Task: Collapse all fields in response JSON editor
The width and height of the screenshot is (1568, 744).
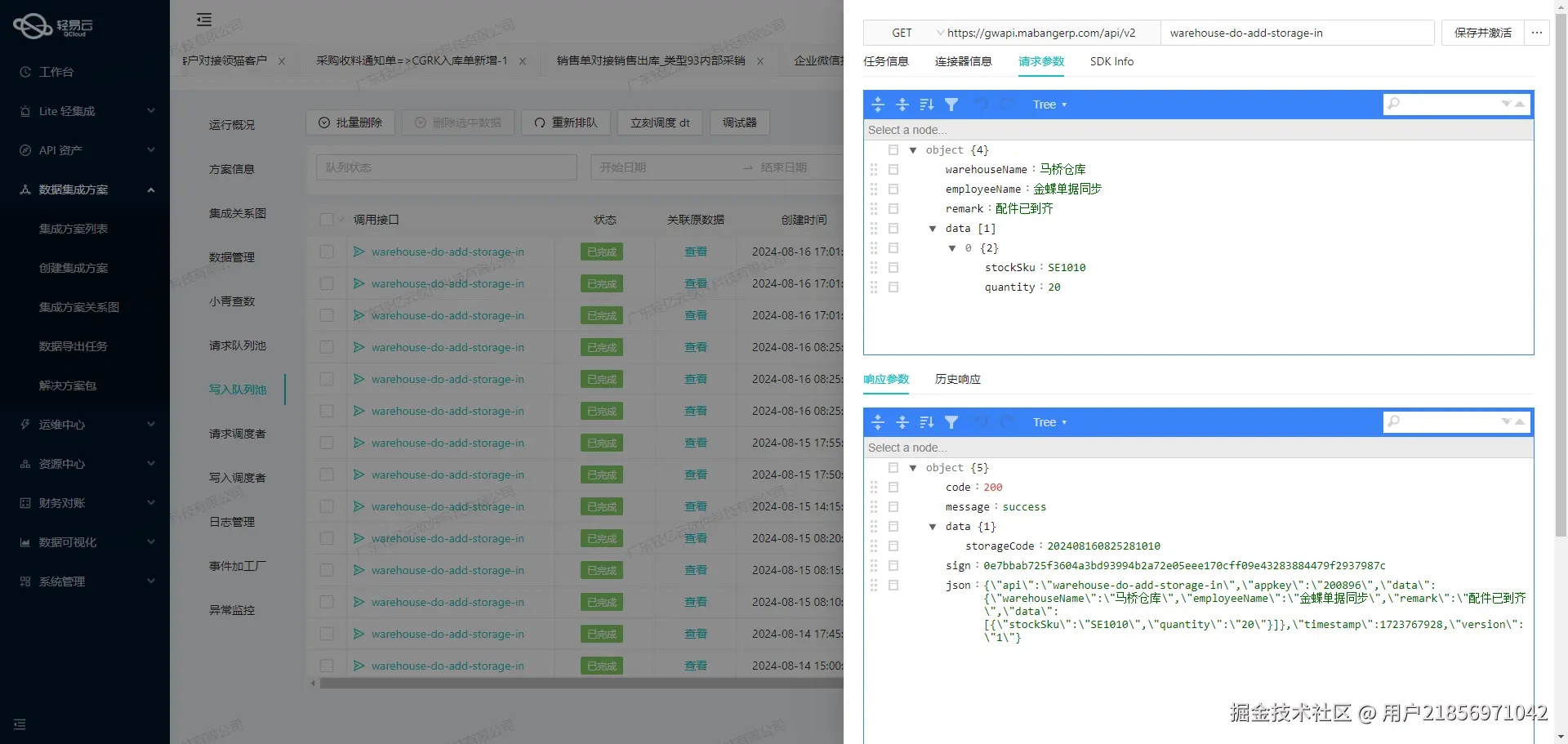Action: tap(902, 422)
